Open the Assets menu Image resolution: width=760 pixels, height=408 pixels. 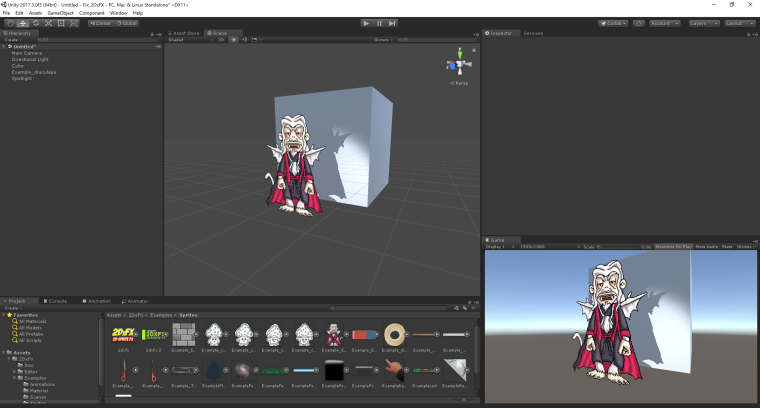(35, 13)
